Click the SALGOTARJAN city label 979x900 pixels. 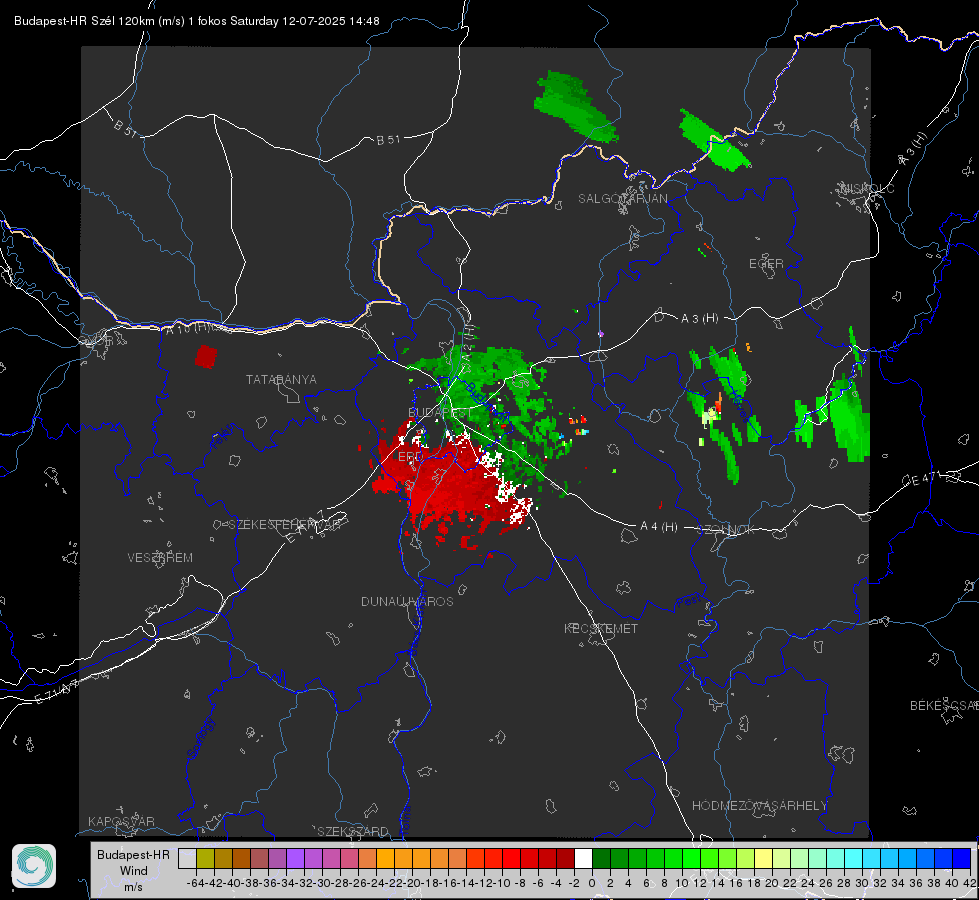(x=622, y=199)
